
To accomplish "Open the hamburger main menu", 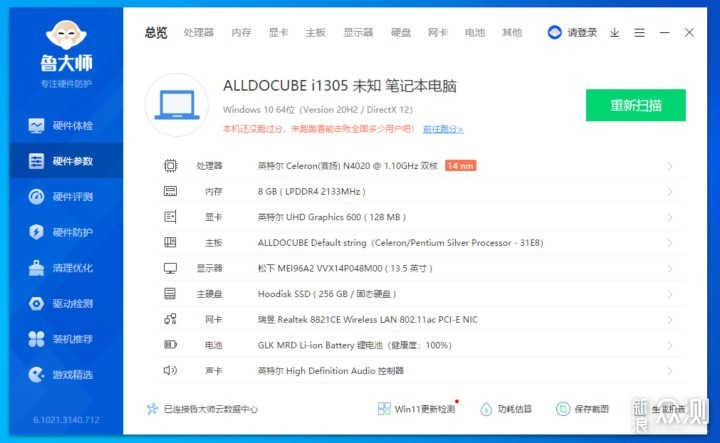I will pos(639,33).
